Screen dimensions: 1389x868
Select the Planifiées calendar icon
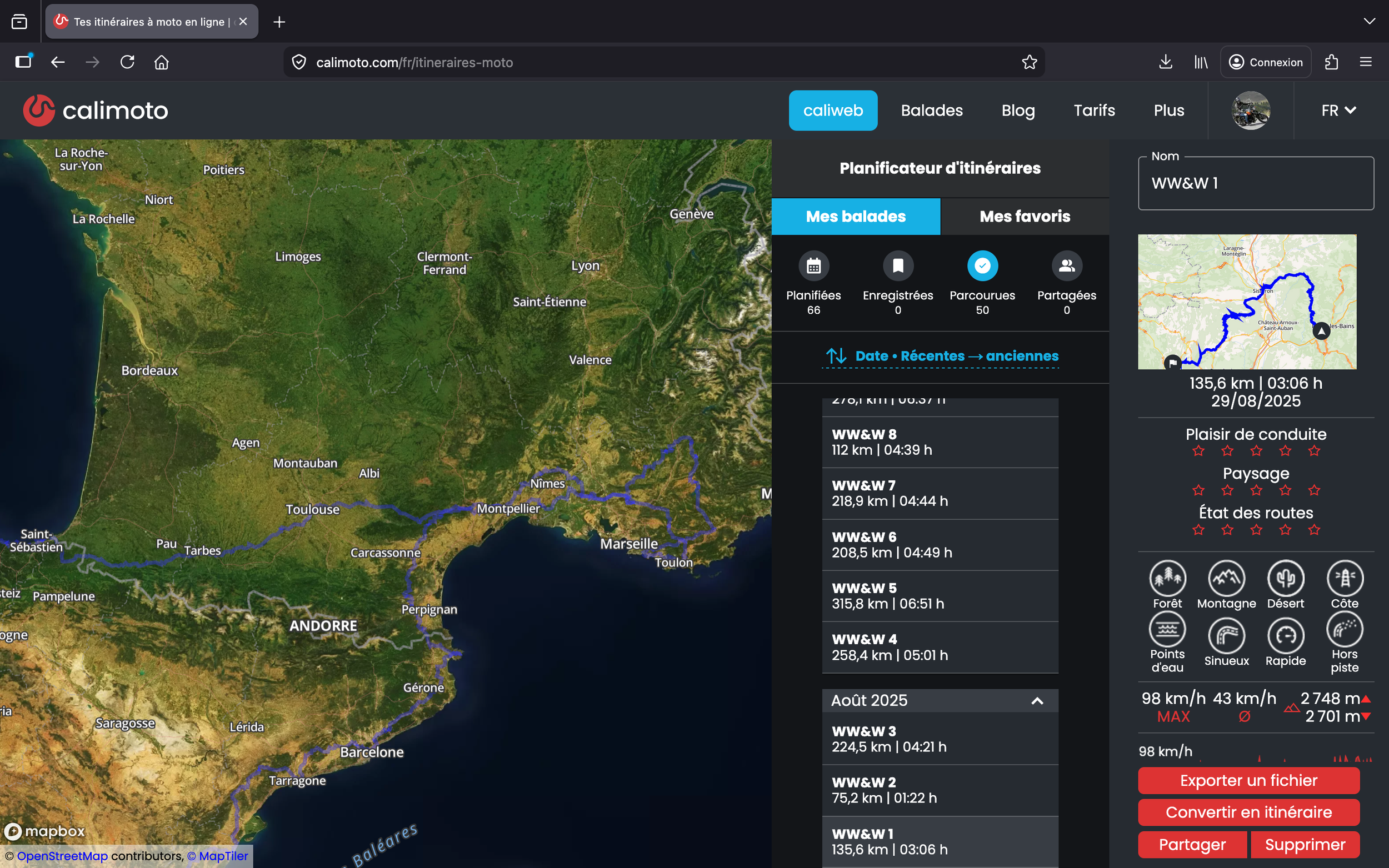click(x=813, y=266)
